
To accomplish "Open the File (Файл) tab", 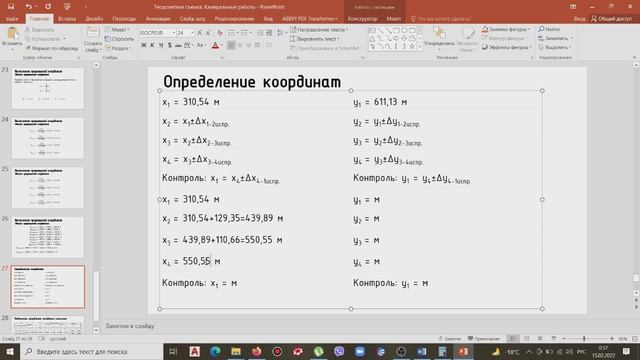I will click(x=12, y=19).
